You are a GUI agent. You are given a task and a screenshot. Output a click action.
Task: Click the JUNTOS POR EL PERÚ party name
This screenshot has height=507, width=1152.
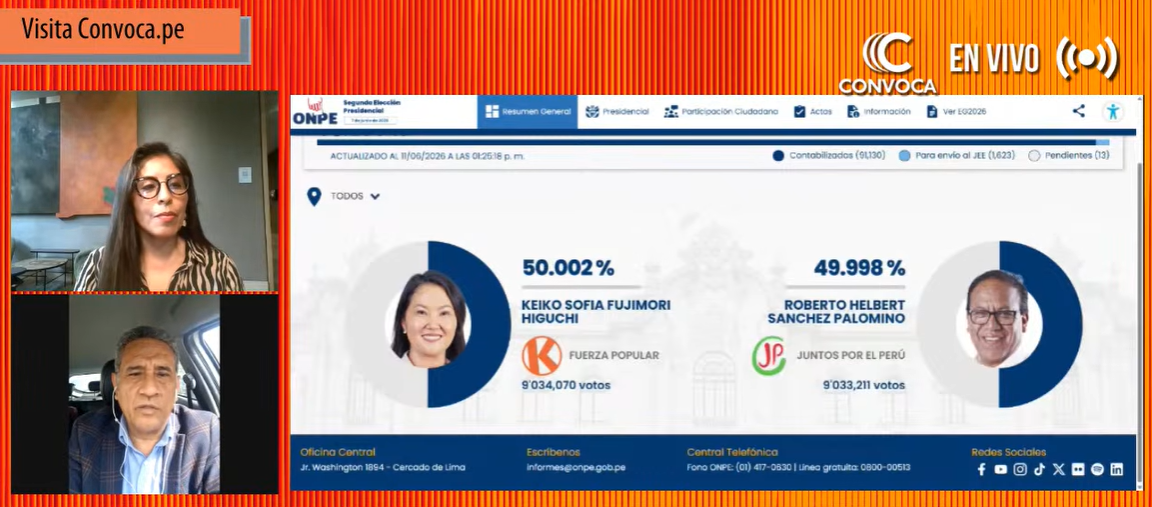click(x=851, y=356)
